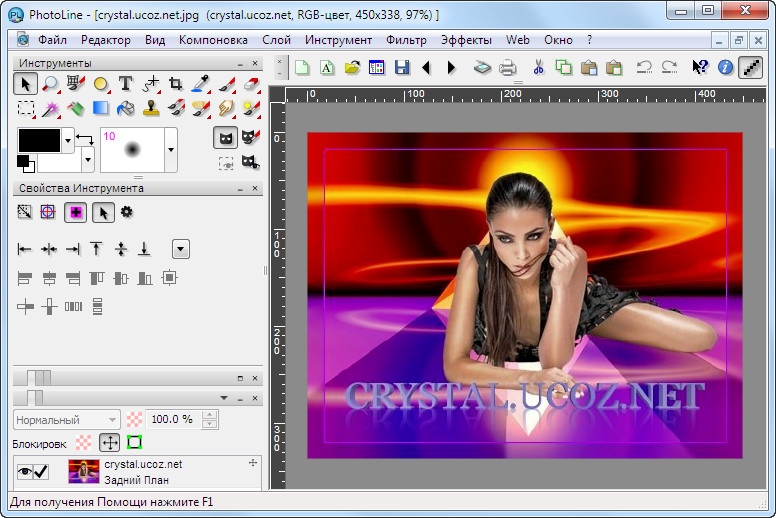This screenshot has width=776, height=518.
Task: Open brush preset dropdown arrow
Action: click(171, 150)
